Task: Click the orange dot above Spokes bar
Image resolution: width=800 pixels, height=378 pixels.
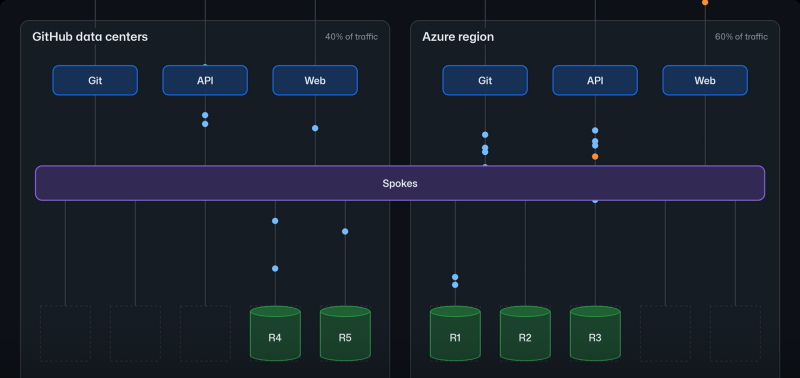Action: [x=595, y=157]
